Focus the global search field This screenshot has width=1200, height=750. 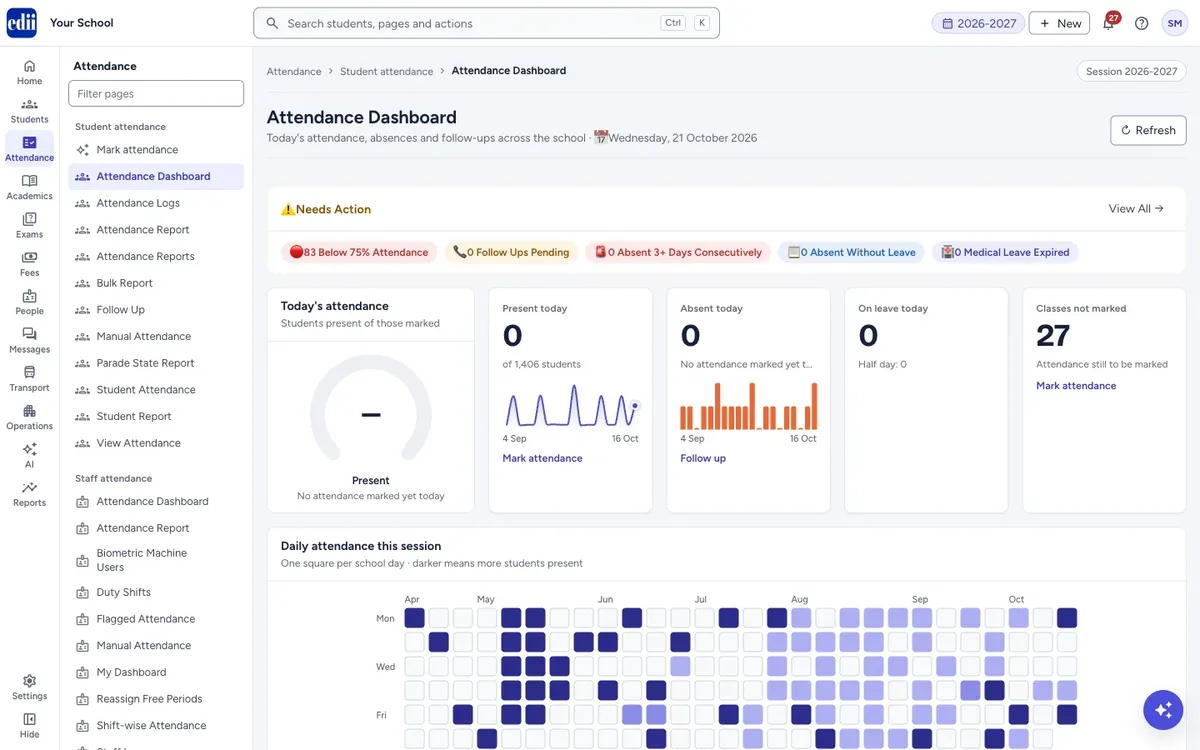coord(486,23)
